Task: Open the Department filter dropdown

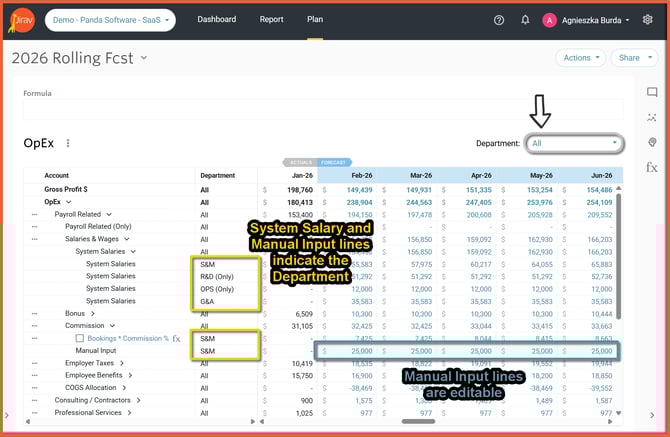Action: click(x=574, y=143)
